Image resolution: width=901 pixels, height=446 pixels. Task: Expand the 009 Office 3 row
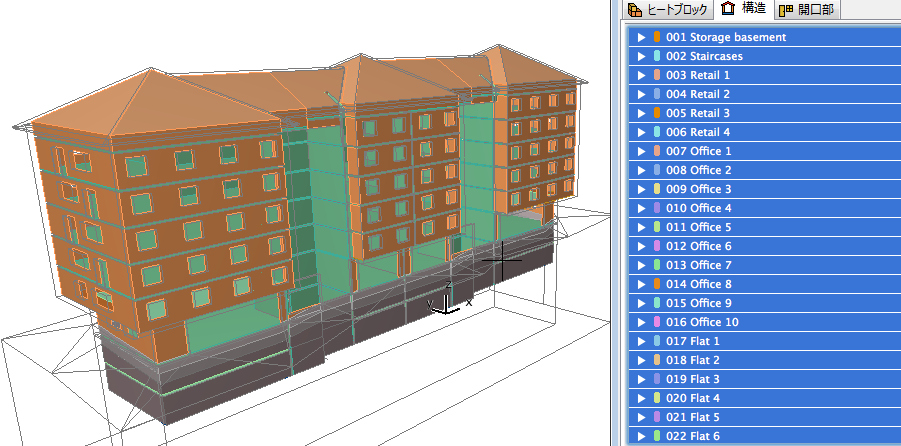click(x=642, y=189)
